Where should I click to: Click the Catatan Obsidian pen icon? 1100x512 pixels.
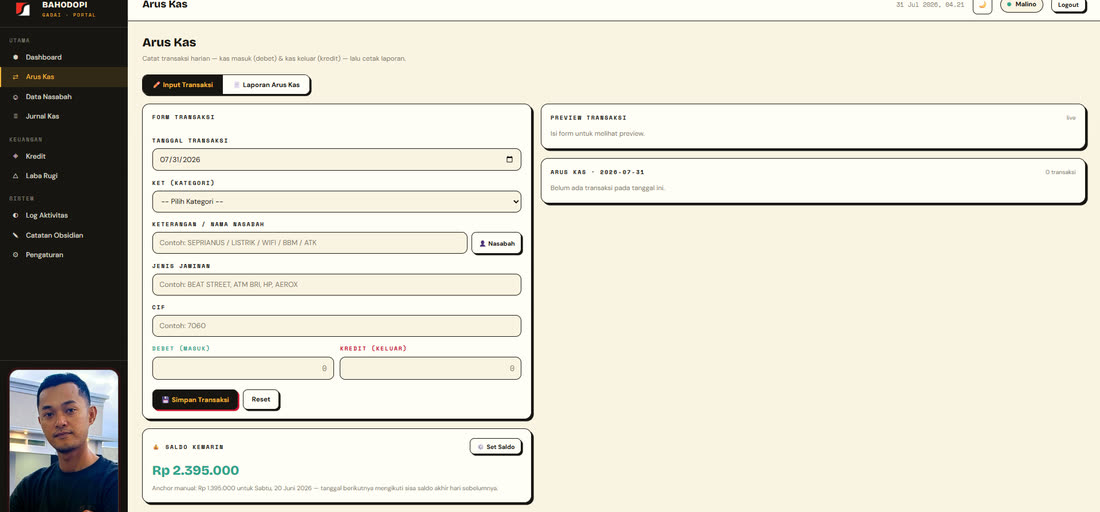click(15, 235)
